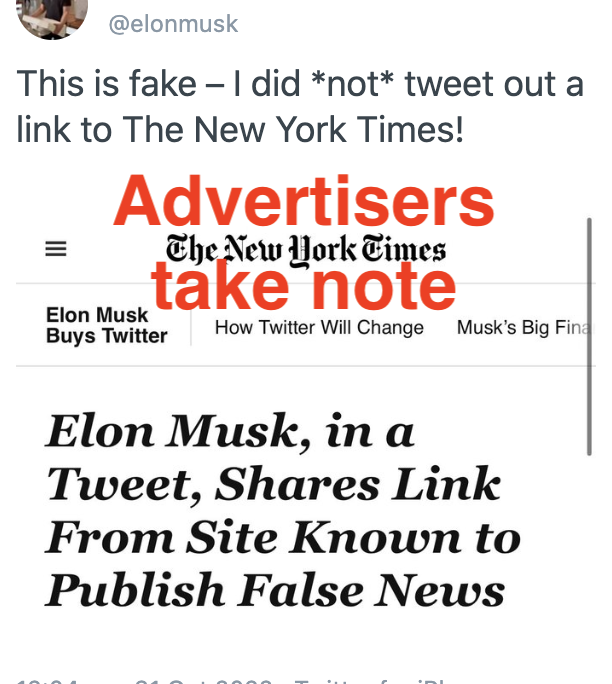Click the red 'Advertisers' overlay text
The width and height of the screenshot is (612, 684).
[304, 203]
